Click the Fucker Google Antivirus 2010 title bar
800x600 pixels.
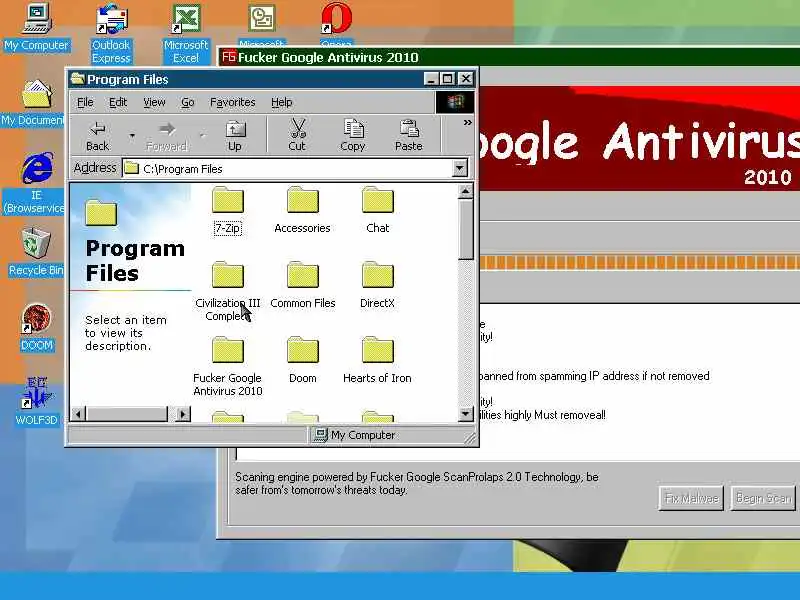pos(509,57)
